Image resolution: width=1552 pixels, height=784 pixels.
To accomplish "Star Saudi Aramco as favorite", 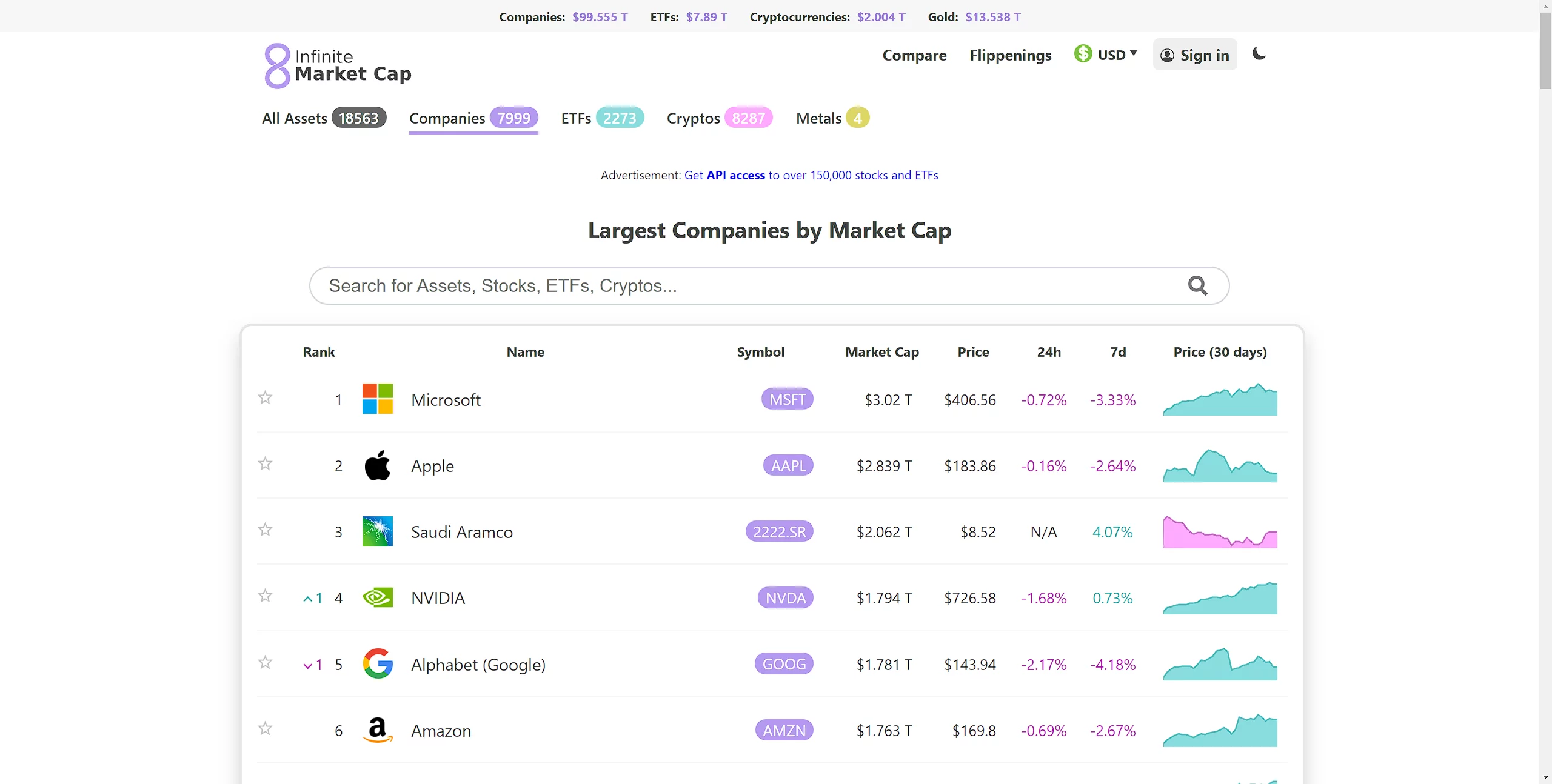I will click(x=265, y=530).
